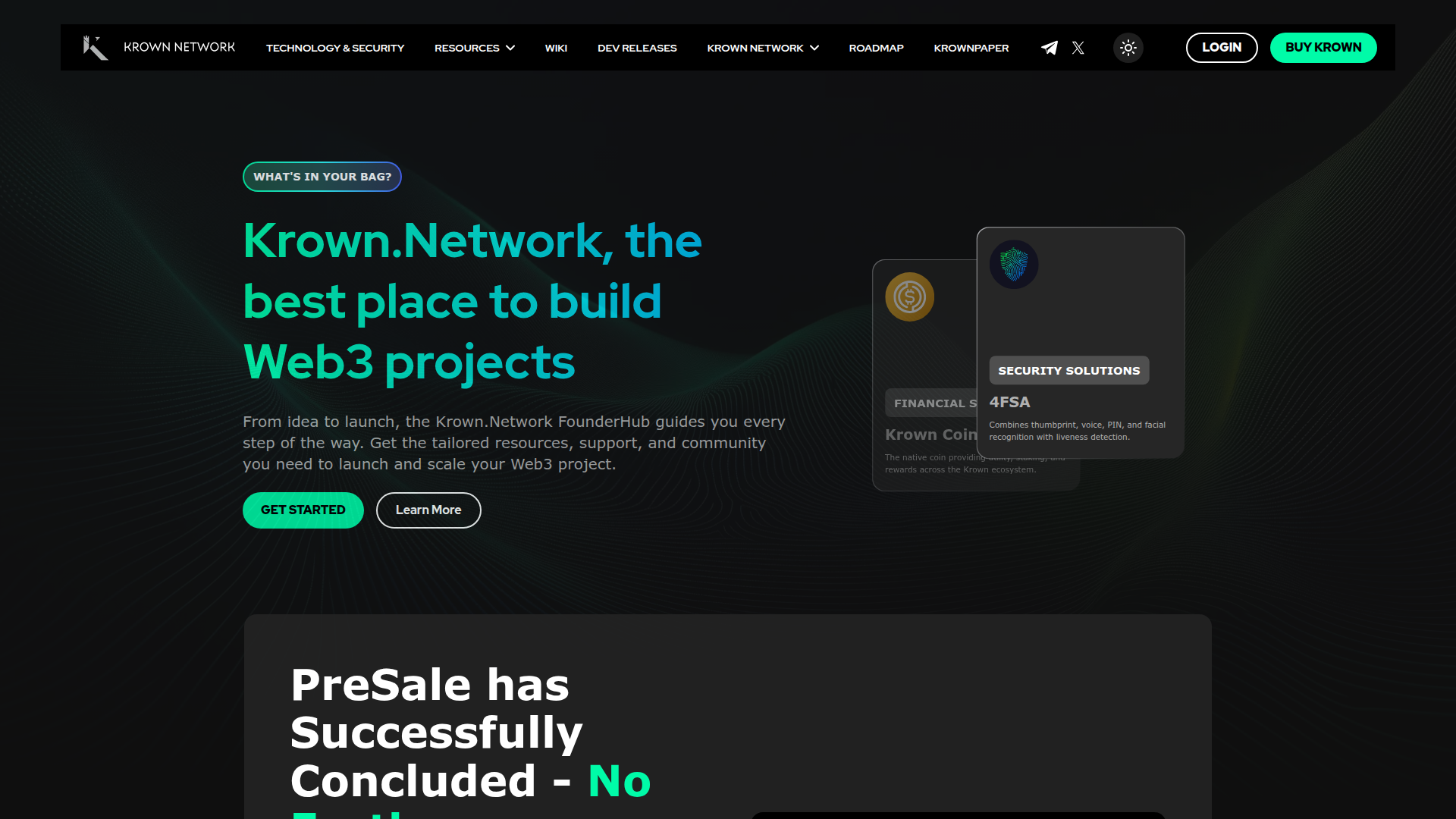1456x819 pixels.
Task: Open the X social icon
Action: [x=1078, y=48]
